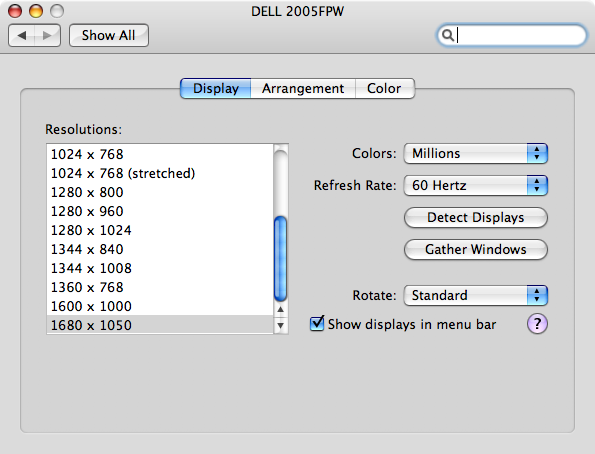
Task: Select the 1024 x 768 resolution
Action: point(159,154)
